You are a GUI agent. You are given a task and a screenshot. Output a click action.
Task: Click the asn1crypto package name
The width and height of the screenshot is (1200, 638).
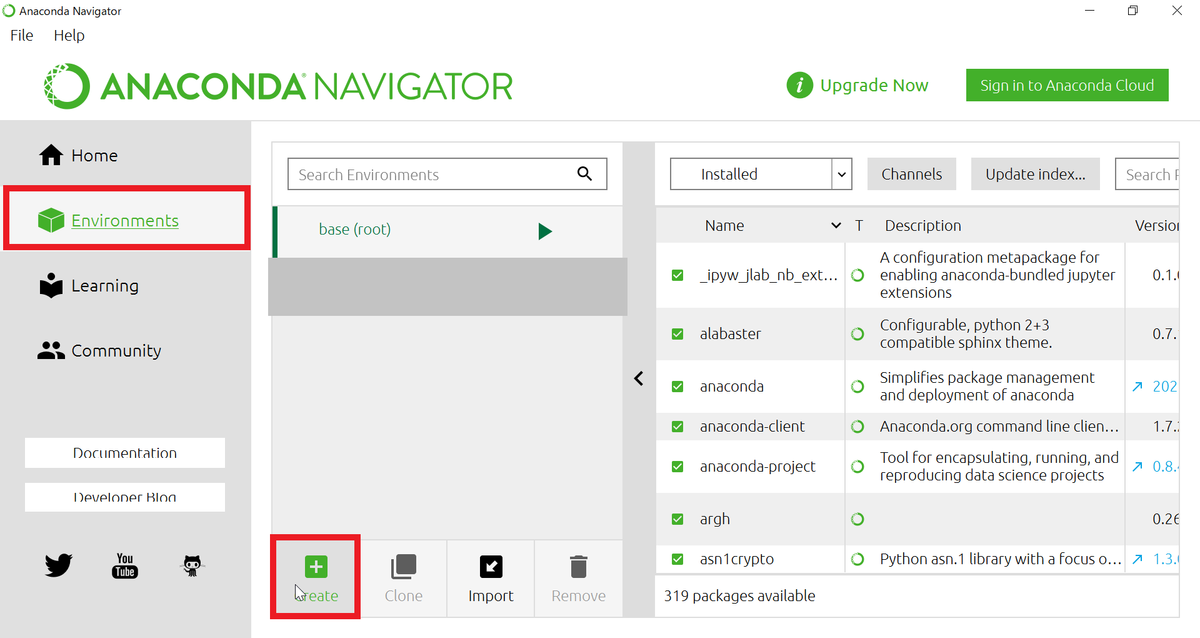coord(737,559)
